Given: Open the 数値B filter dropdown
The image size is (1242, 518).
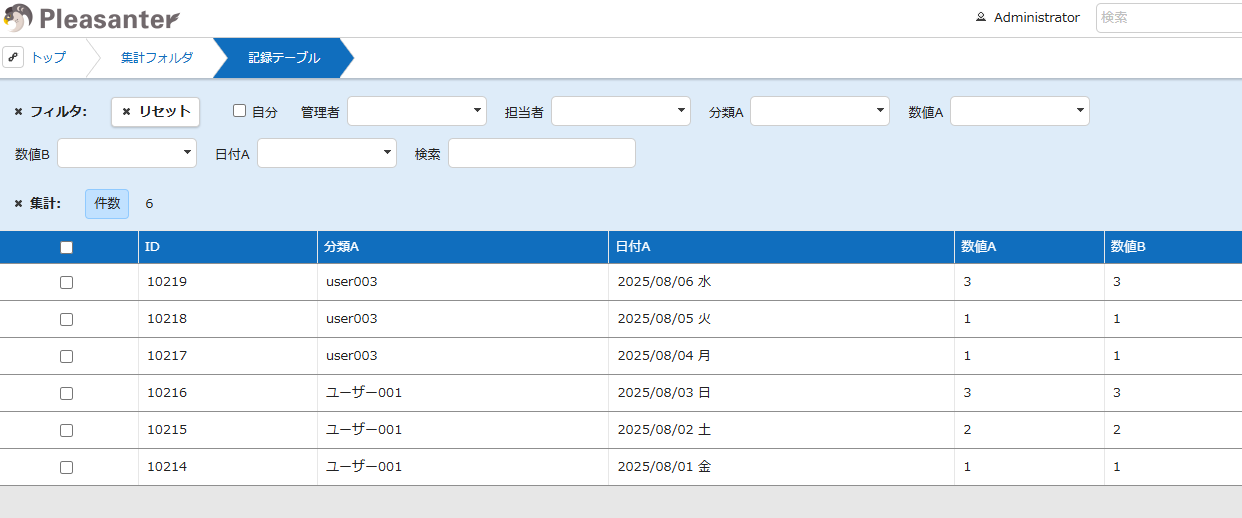Looking at the screenshot, I should (127, 153).
